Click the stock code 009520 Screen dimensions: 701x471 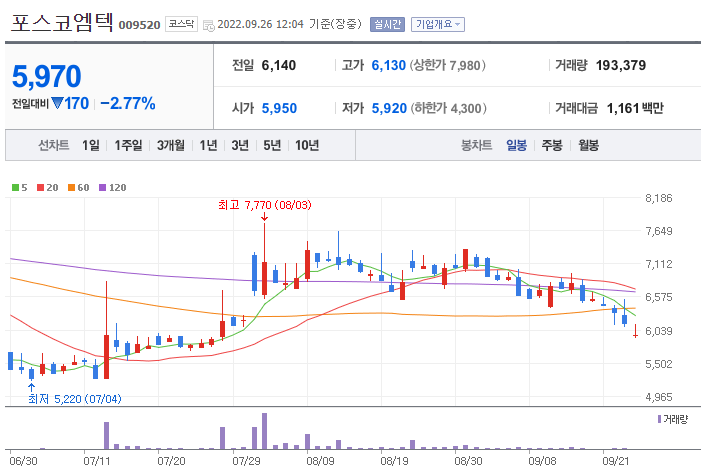click(x=139, y=25)
